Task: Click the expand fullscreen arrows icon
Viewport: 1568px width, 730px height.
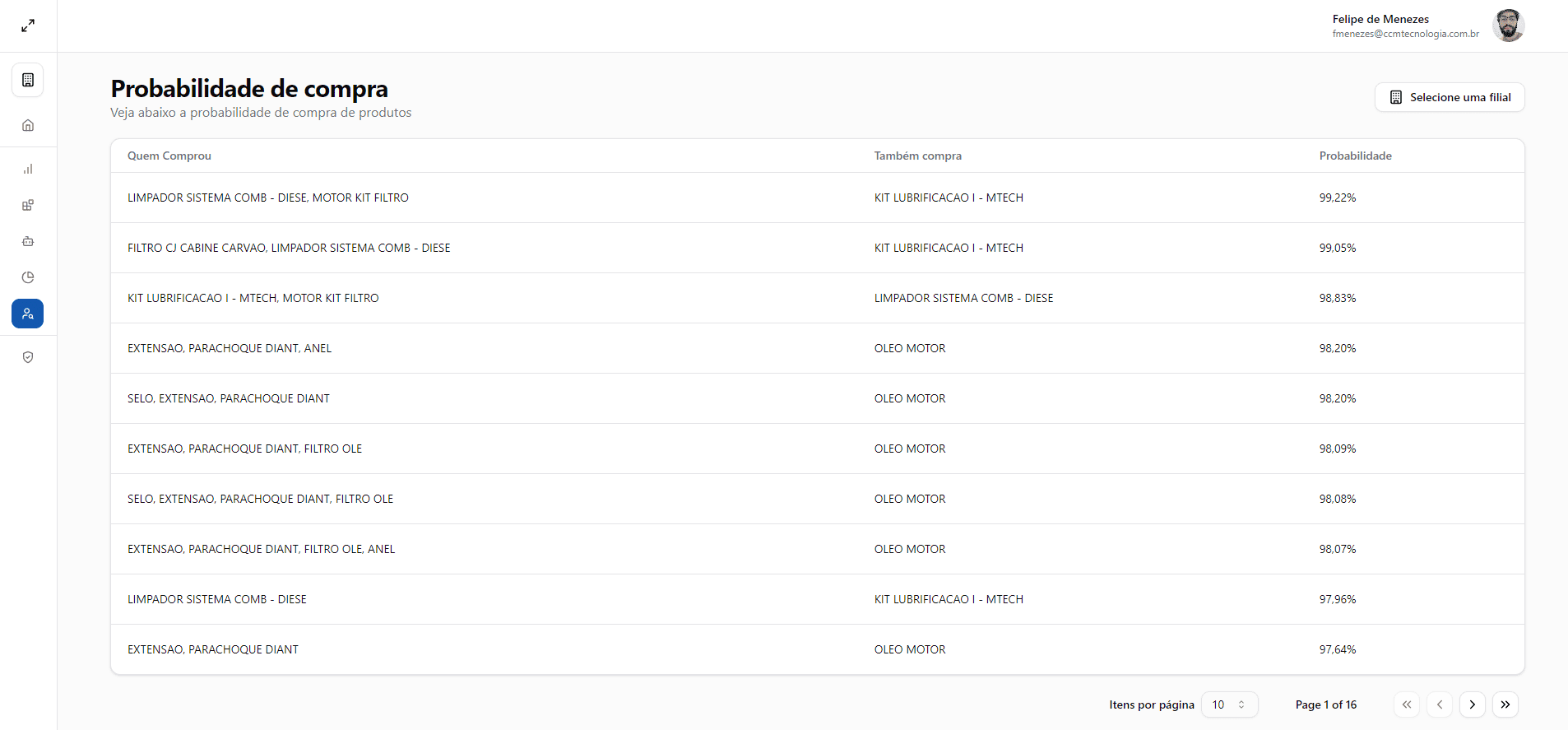Action: pyautogui.click(x=28, y=26)
